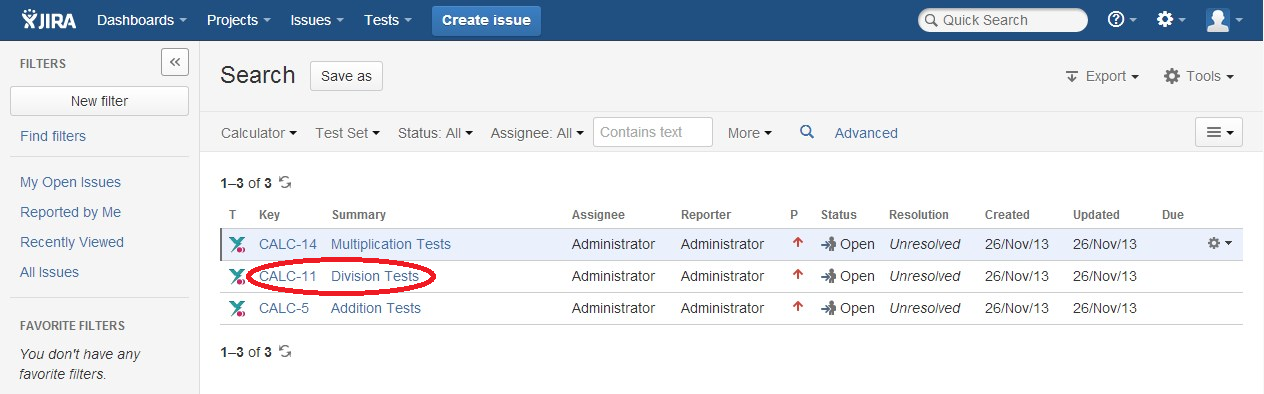Open the Multiplication Tests summary link
1264x394 pixels.
(x=391, y=244)
